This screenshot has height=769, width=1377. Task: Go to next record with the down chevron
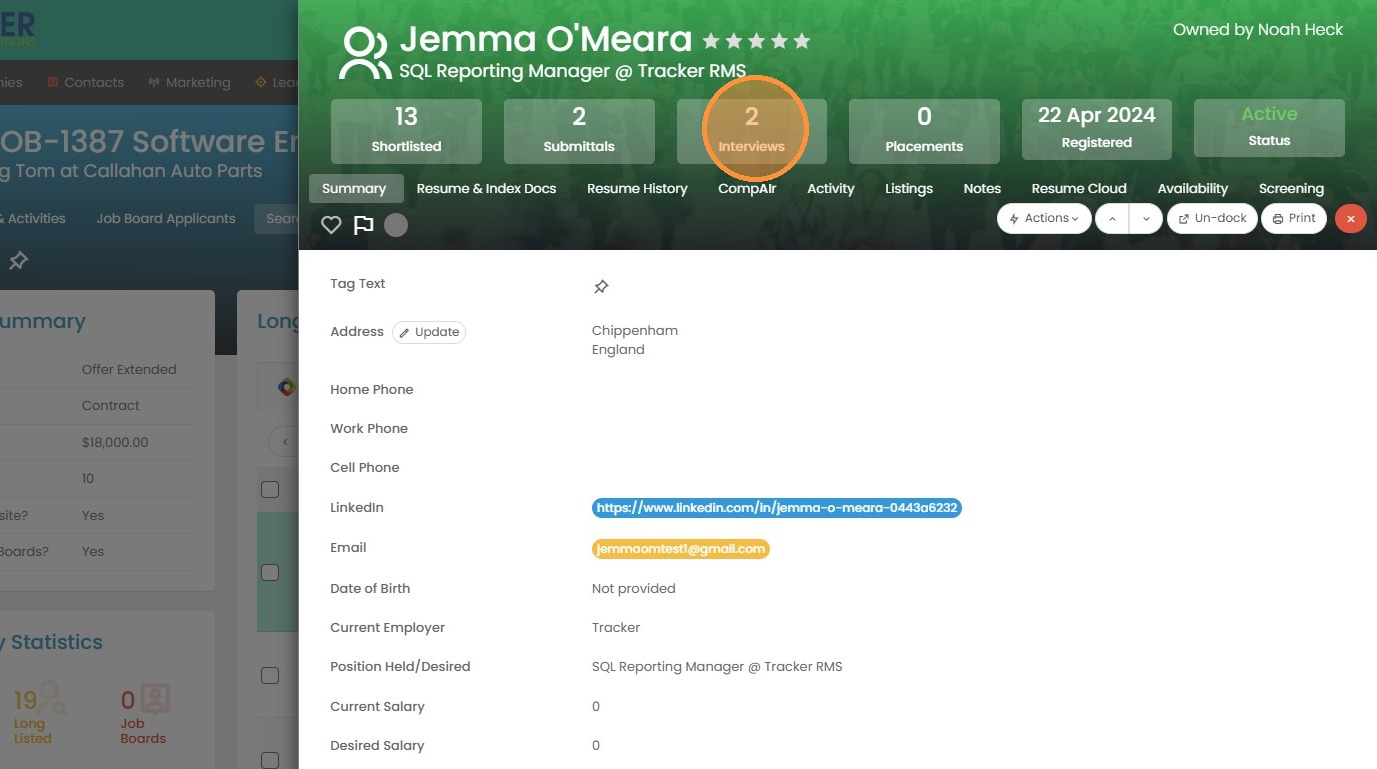pyautogui.click(x=1146, y=219)
